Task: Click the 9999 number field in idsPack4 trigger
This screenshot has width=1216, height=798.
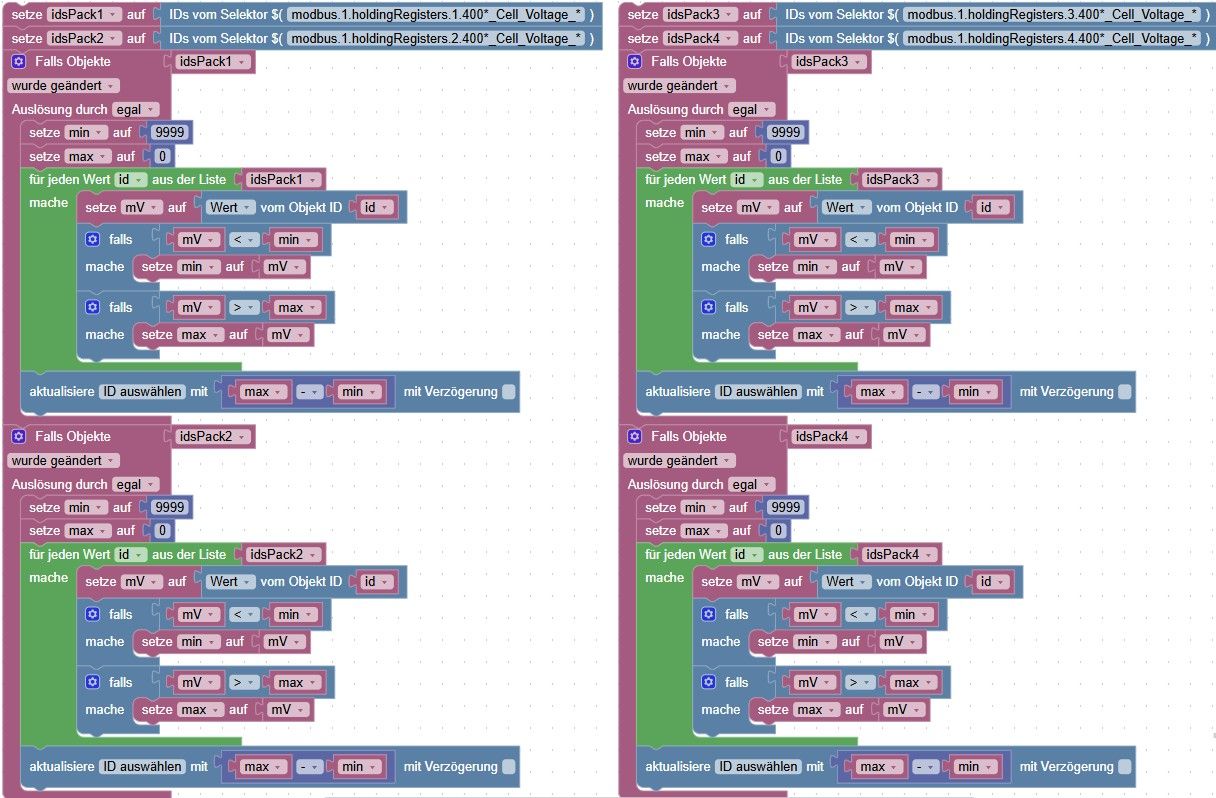Action: [x=787, y=507]
